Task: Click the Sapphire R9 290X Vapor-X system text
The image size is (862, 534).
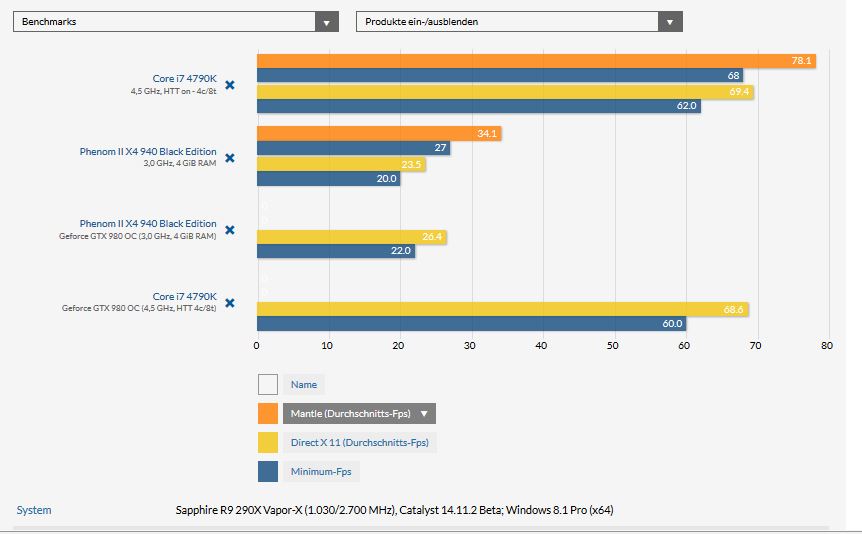Action: 394,510
